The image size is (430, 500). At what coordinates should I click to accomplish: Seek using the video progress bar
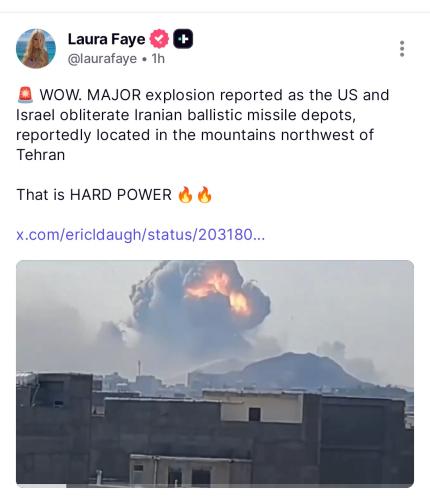215,486
